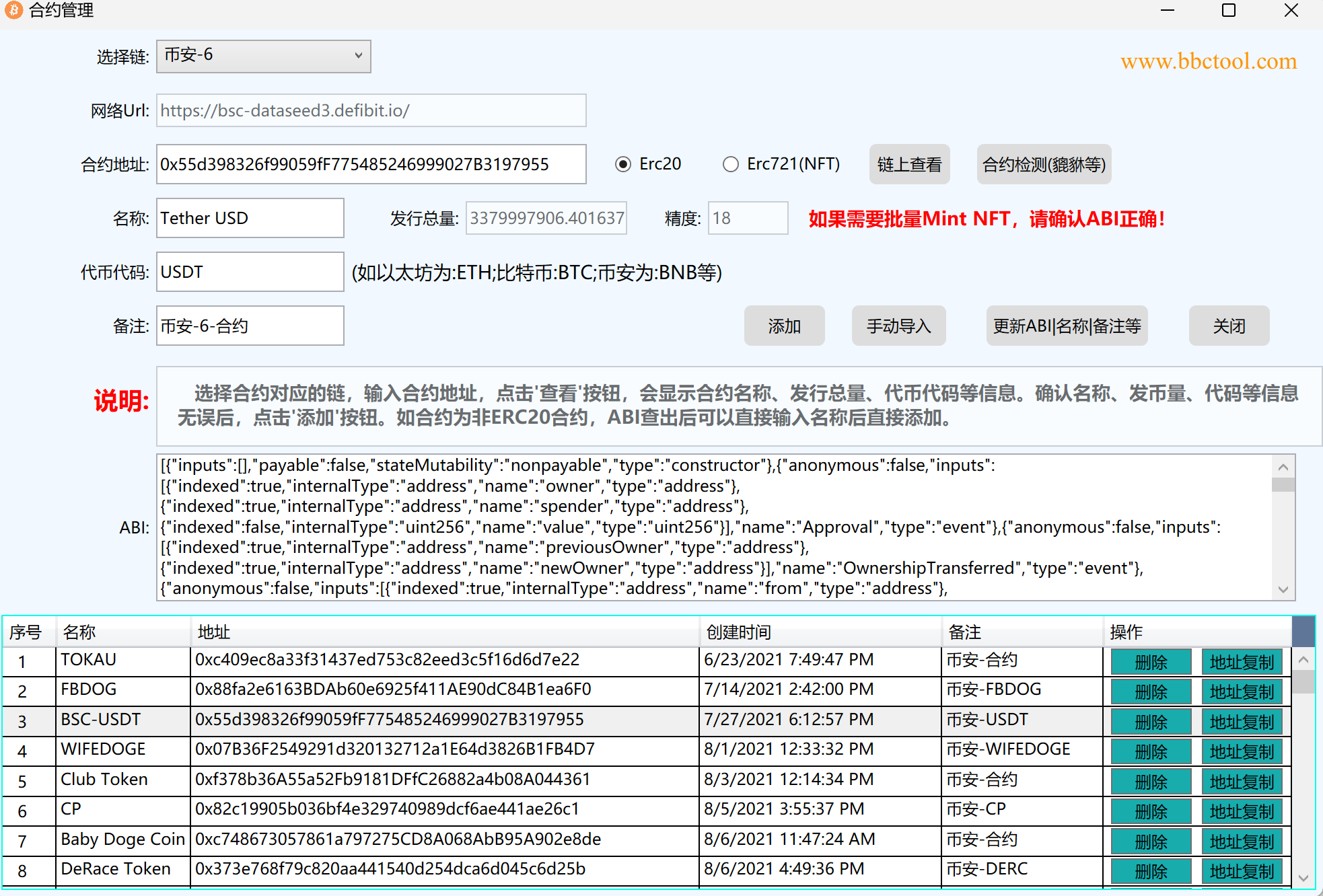Open the www.bbctool.com link
1323x896 pixels.
point(1208,61)
